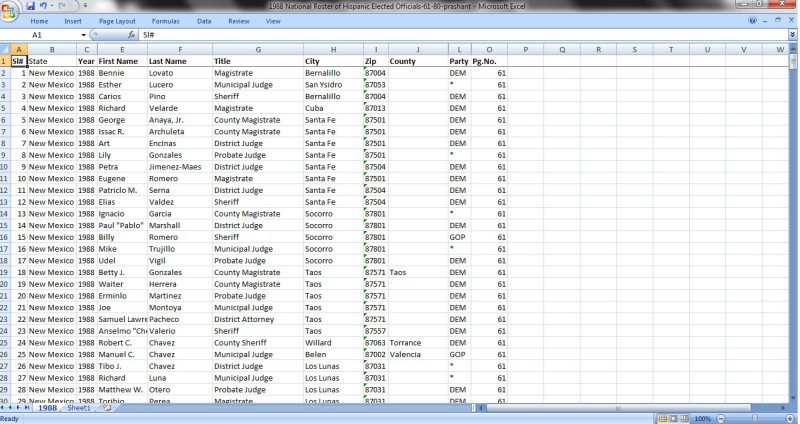Click the Select All corner box
Screen dimensions: 800x424
tap(5, 49)
